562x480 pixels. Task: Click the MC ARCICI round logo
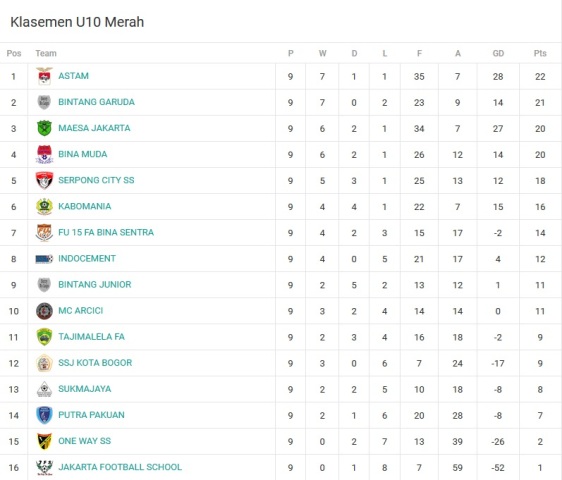pos(44,311)
